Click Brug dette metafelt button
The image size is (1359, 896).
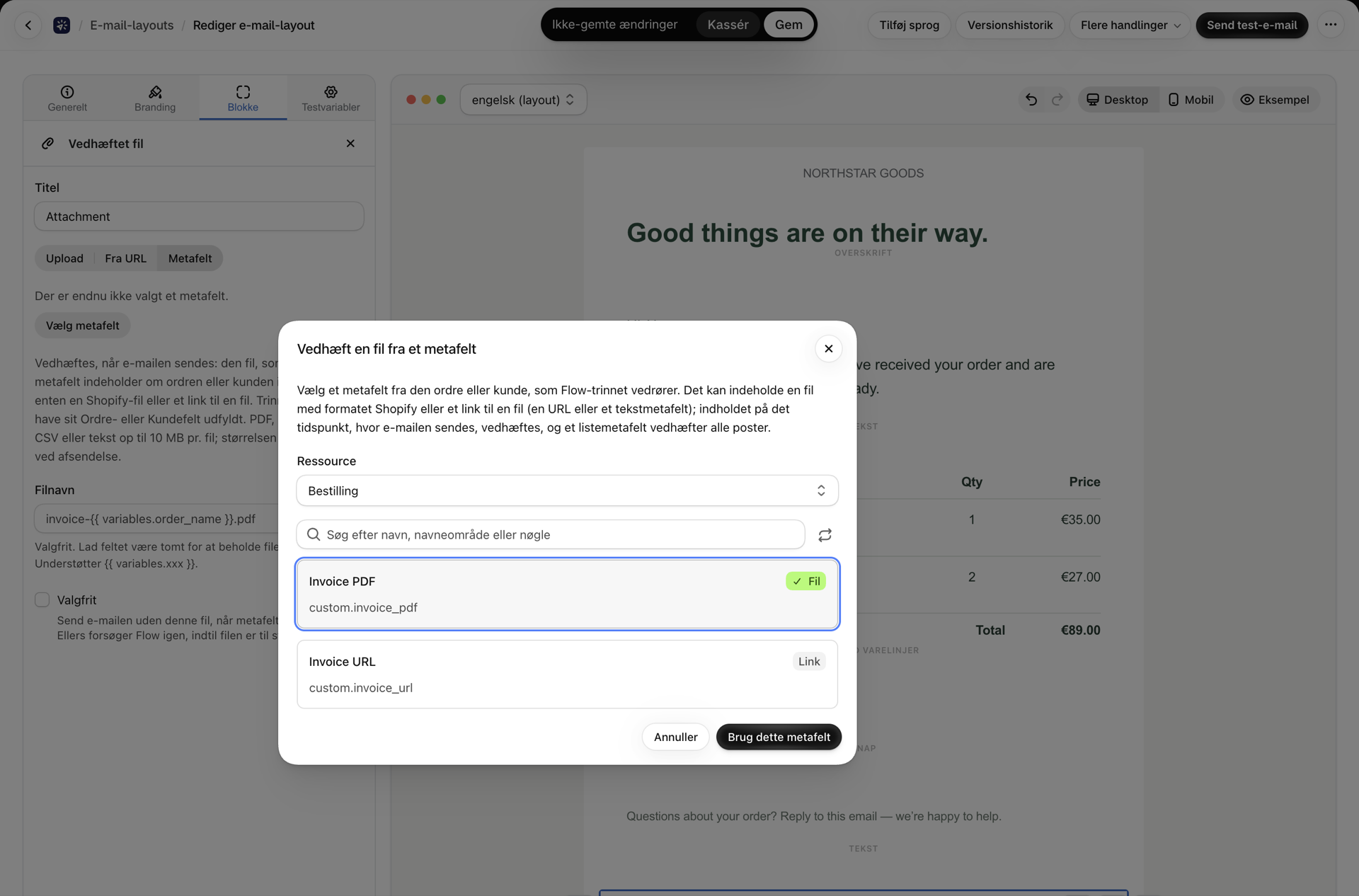point(779,737)
